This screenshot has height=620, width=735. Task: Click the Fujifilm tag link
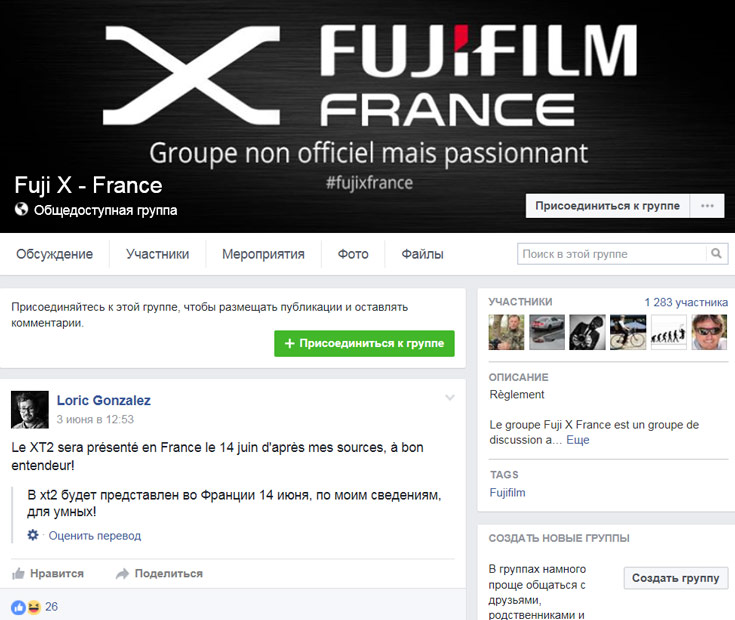click(x=507, y=493)
